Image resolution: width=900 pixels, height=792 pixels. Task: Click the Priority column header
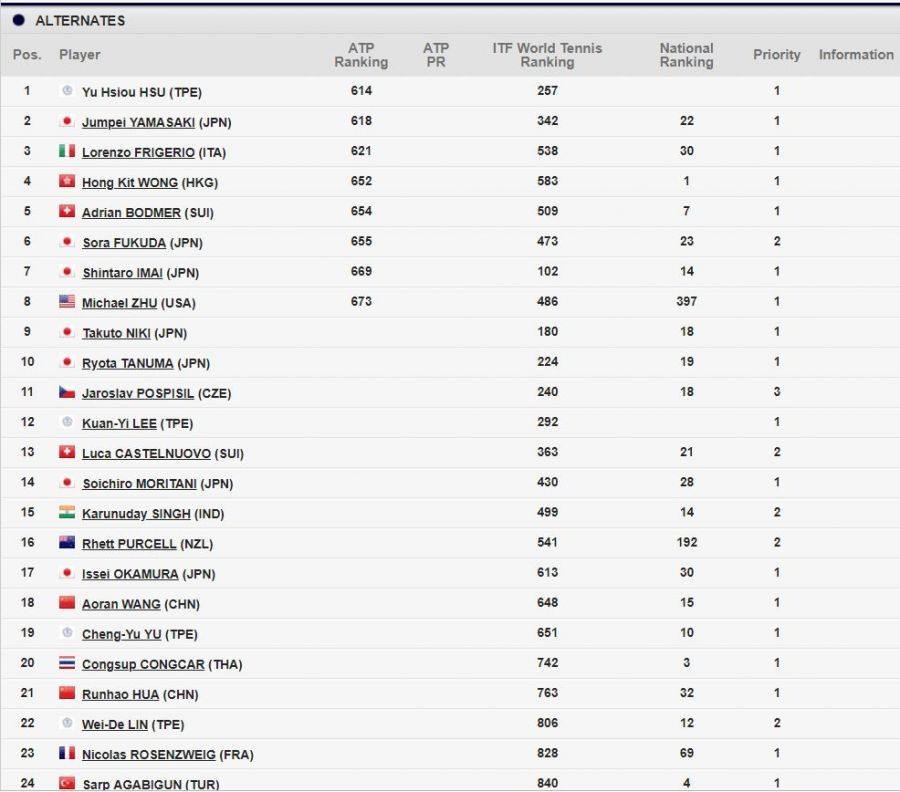pyautogui.click(x=776, y=55)
